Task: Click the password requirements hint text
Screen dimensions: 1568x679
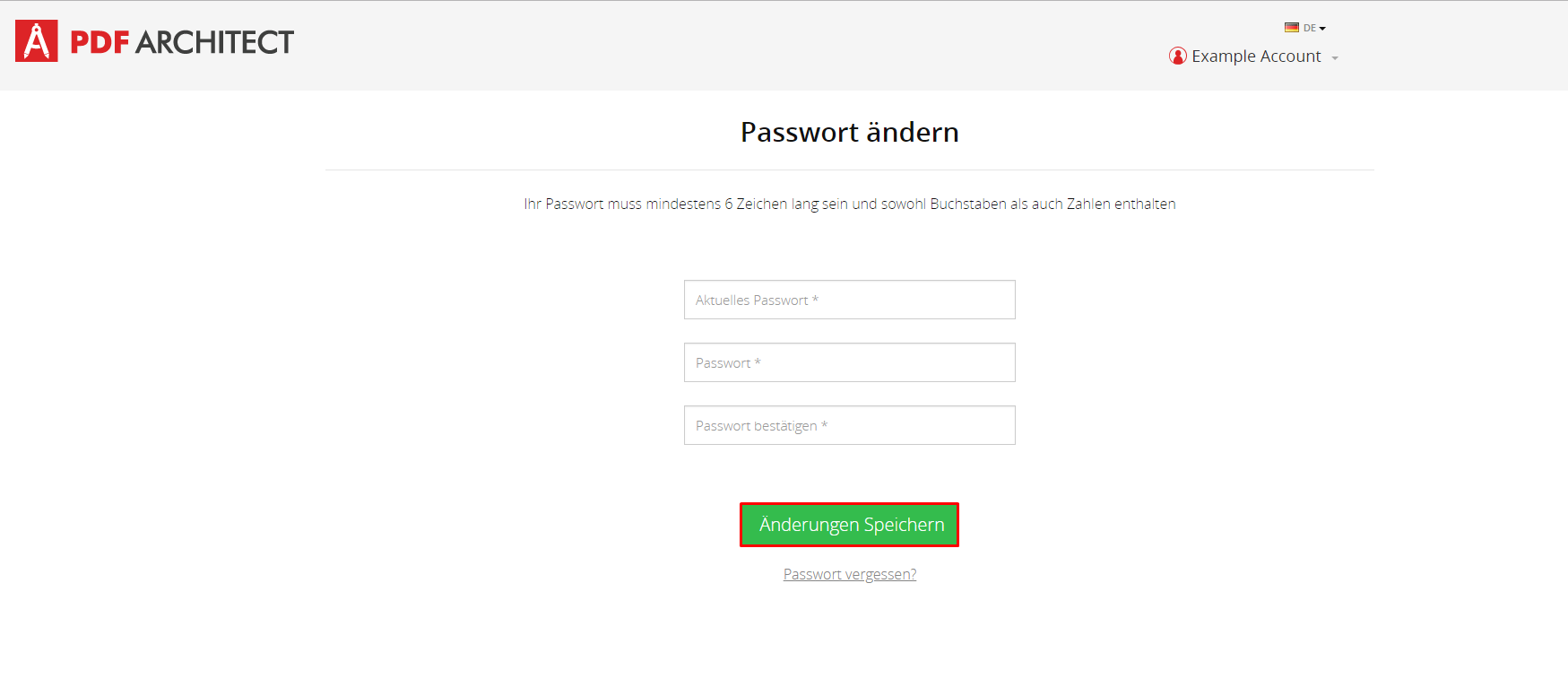Action: coord(850,204)
